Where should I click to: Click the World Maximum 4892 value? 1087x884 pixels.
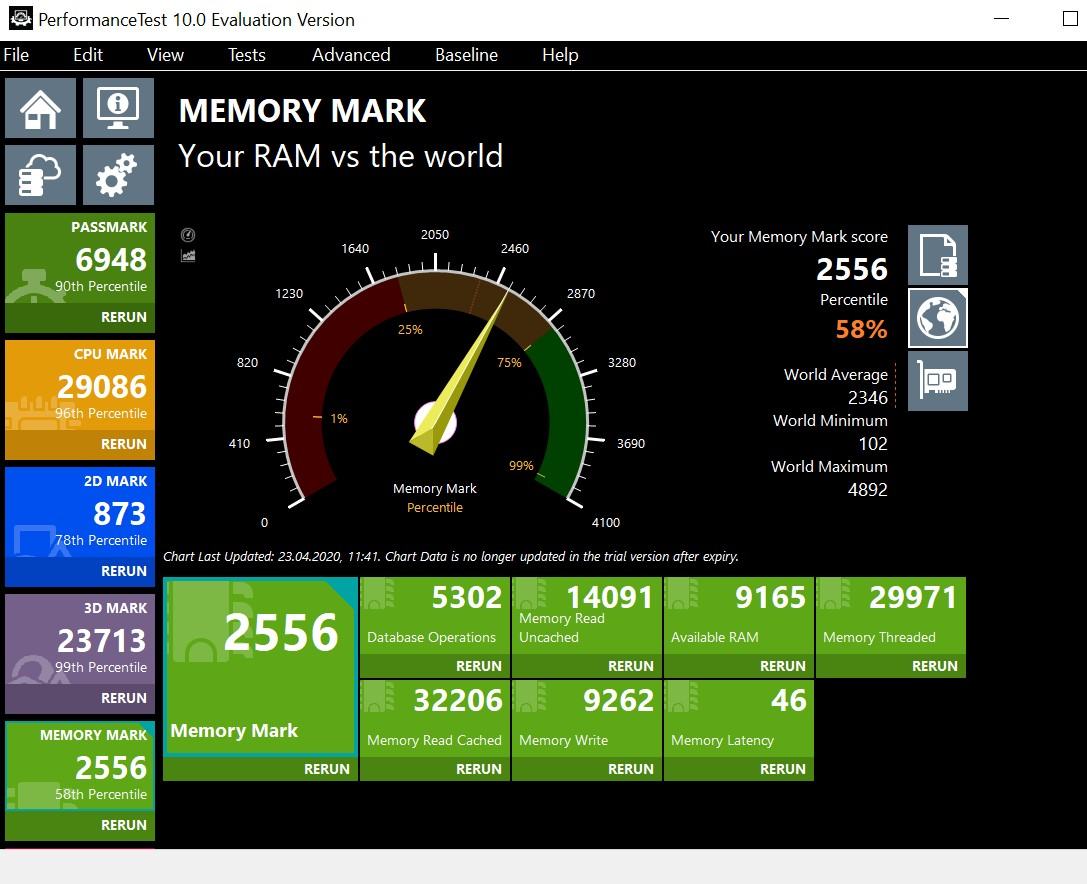(867, 489)
